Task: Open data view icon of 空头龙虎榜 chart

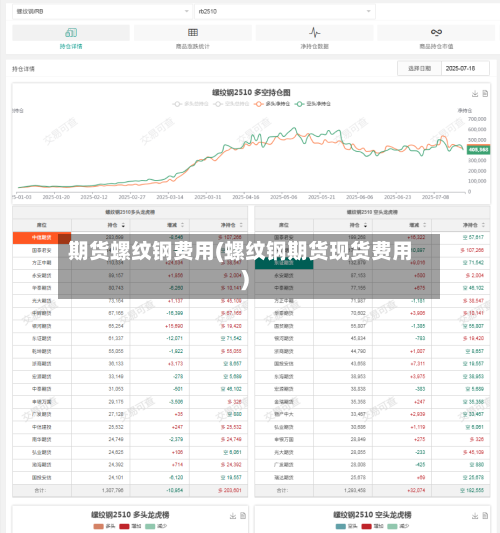Action: pyautogui.click(x=485, y=516)
